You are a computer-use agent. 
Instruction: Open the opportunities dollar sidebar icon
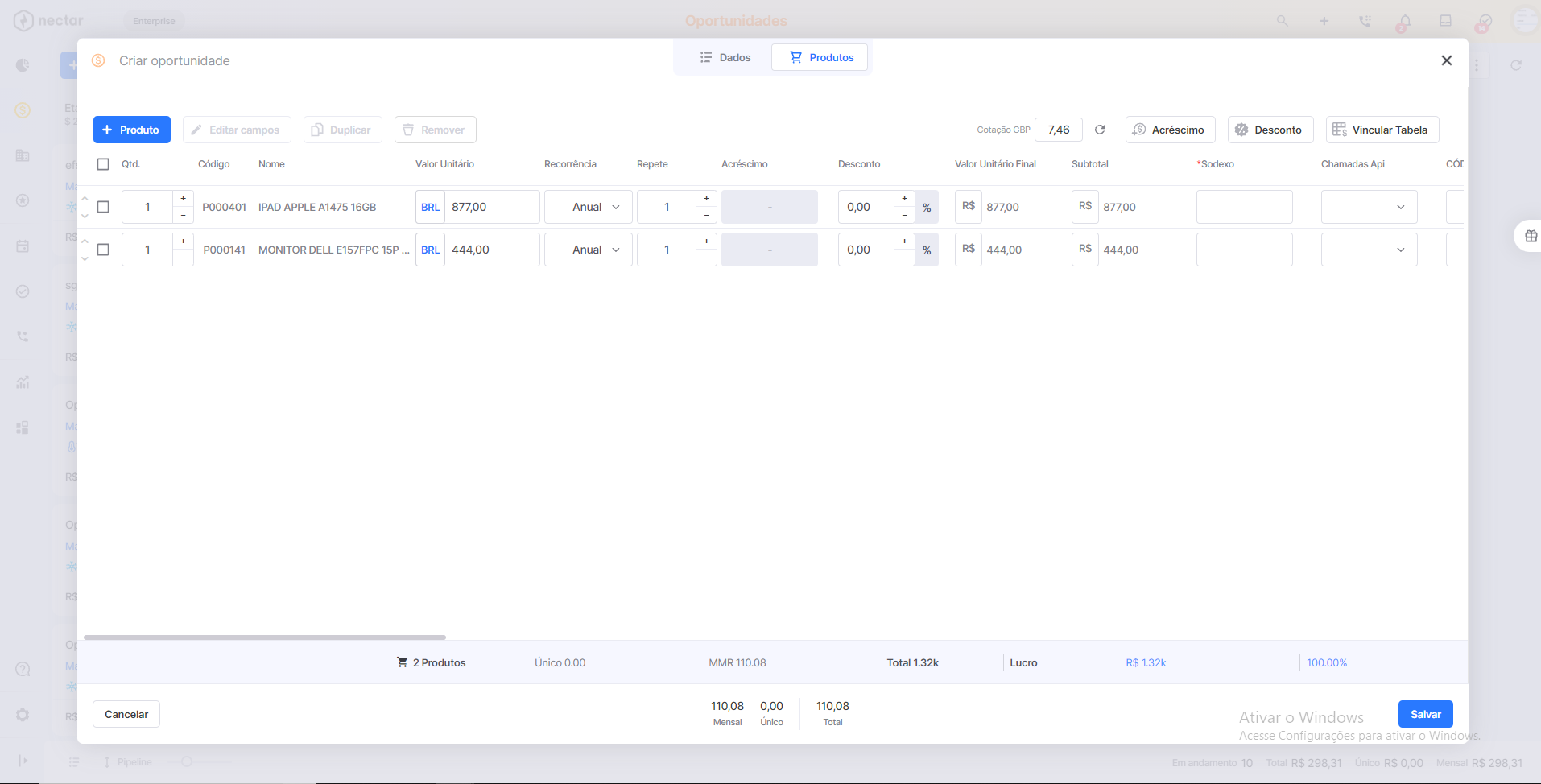click(x=23, y=110)
